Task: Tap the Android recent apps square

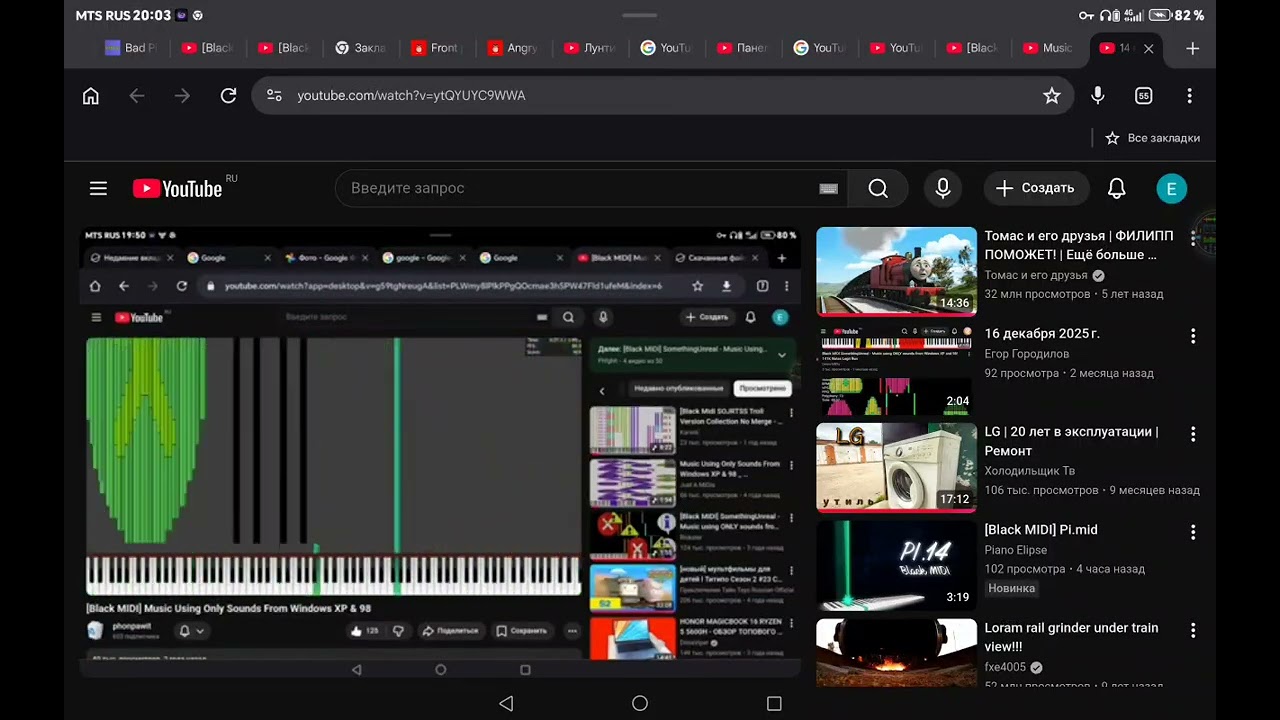Action: (774, 703)
